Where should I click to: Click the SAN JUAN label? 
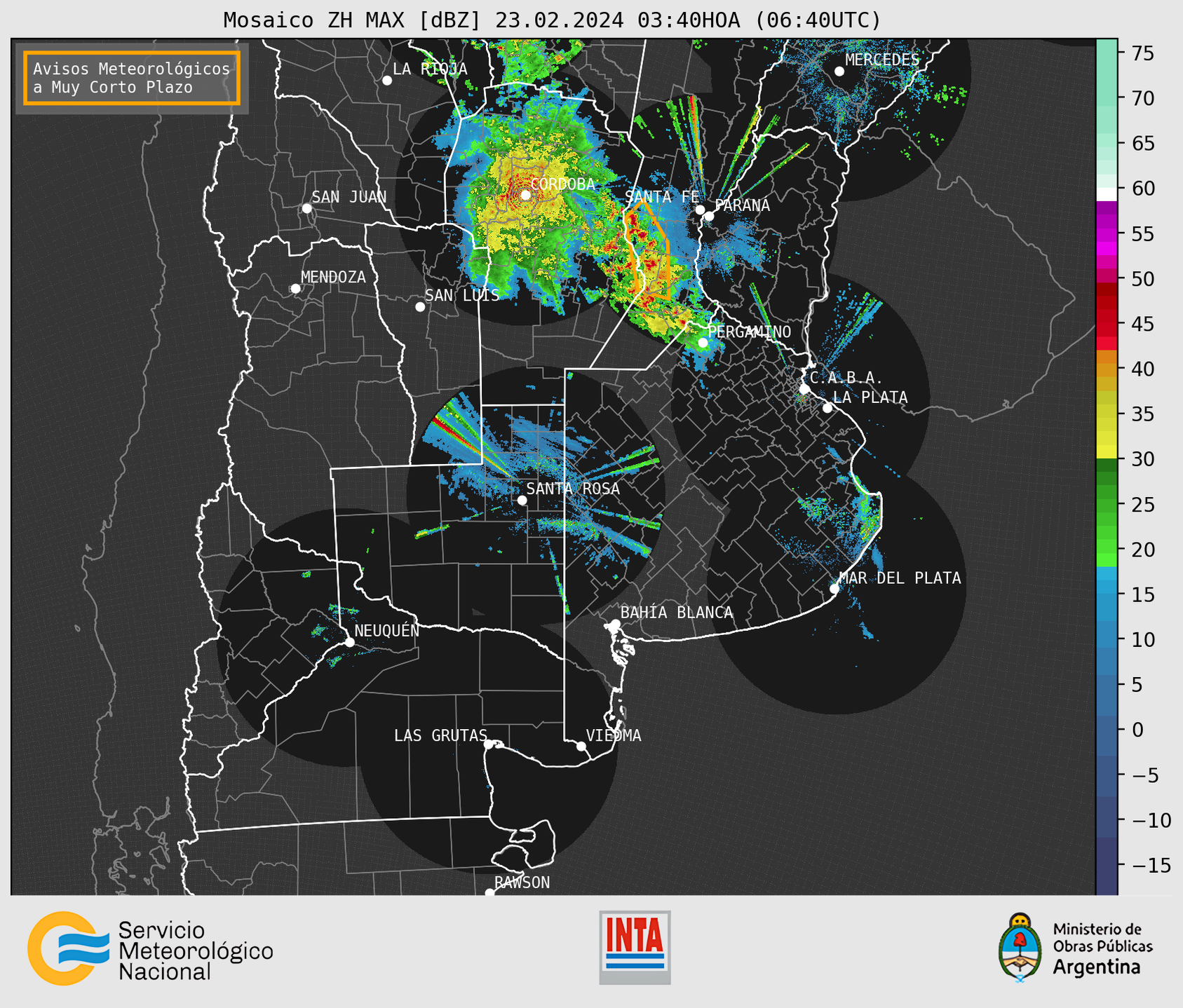point(349,197)
